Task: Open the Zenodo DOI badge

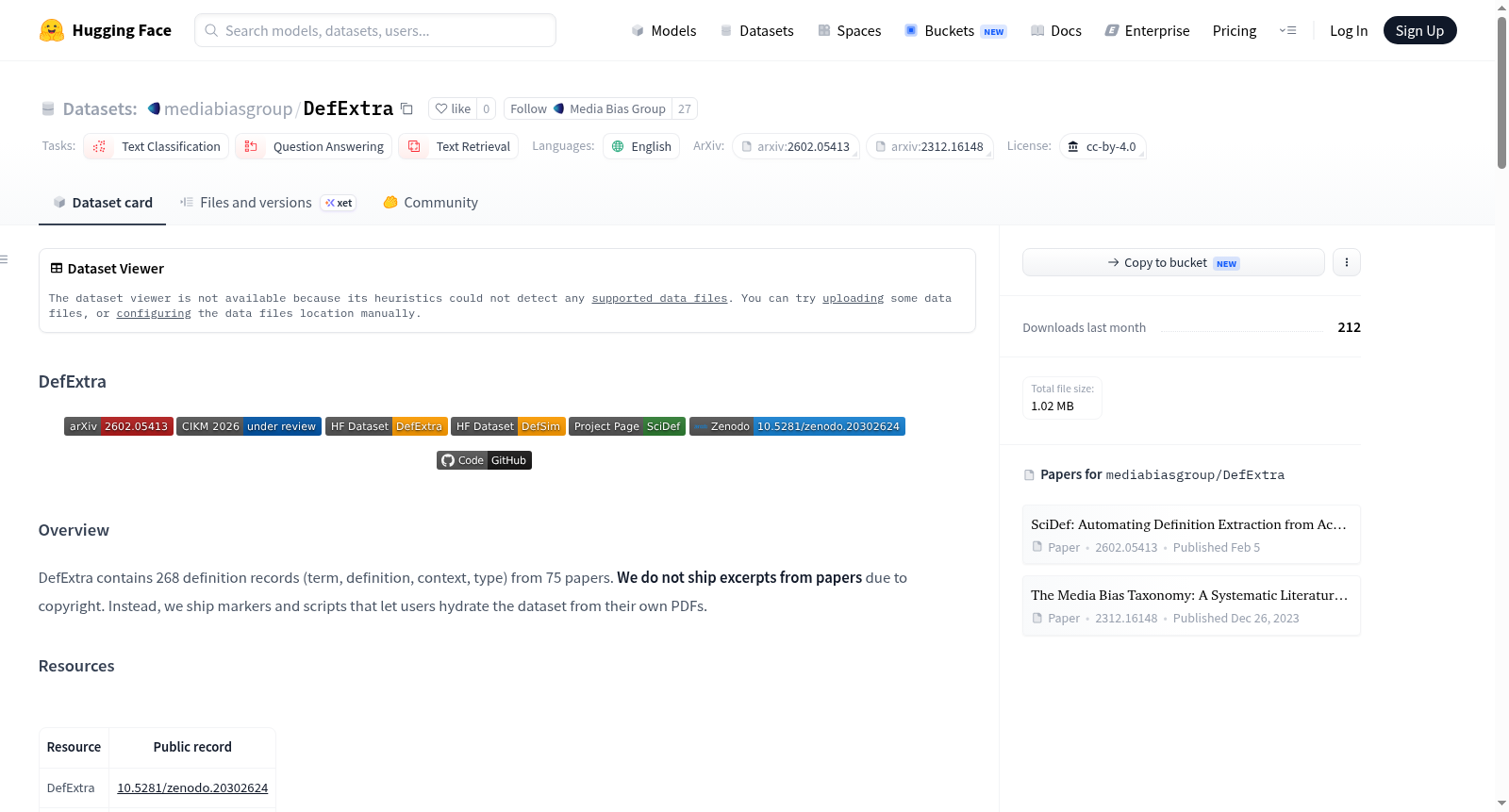Action: [x=798, y=426]
